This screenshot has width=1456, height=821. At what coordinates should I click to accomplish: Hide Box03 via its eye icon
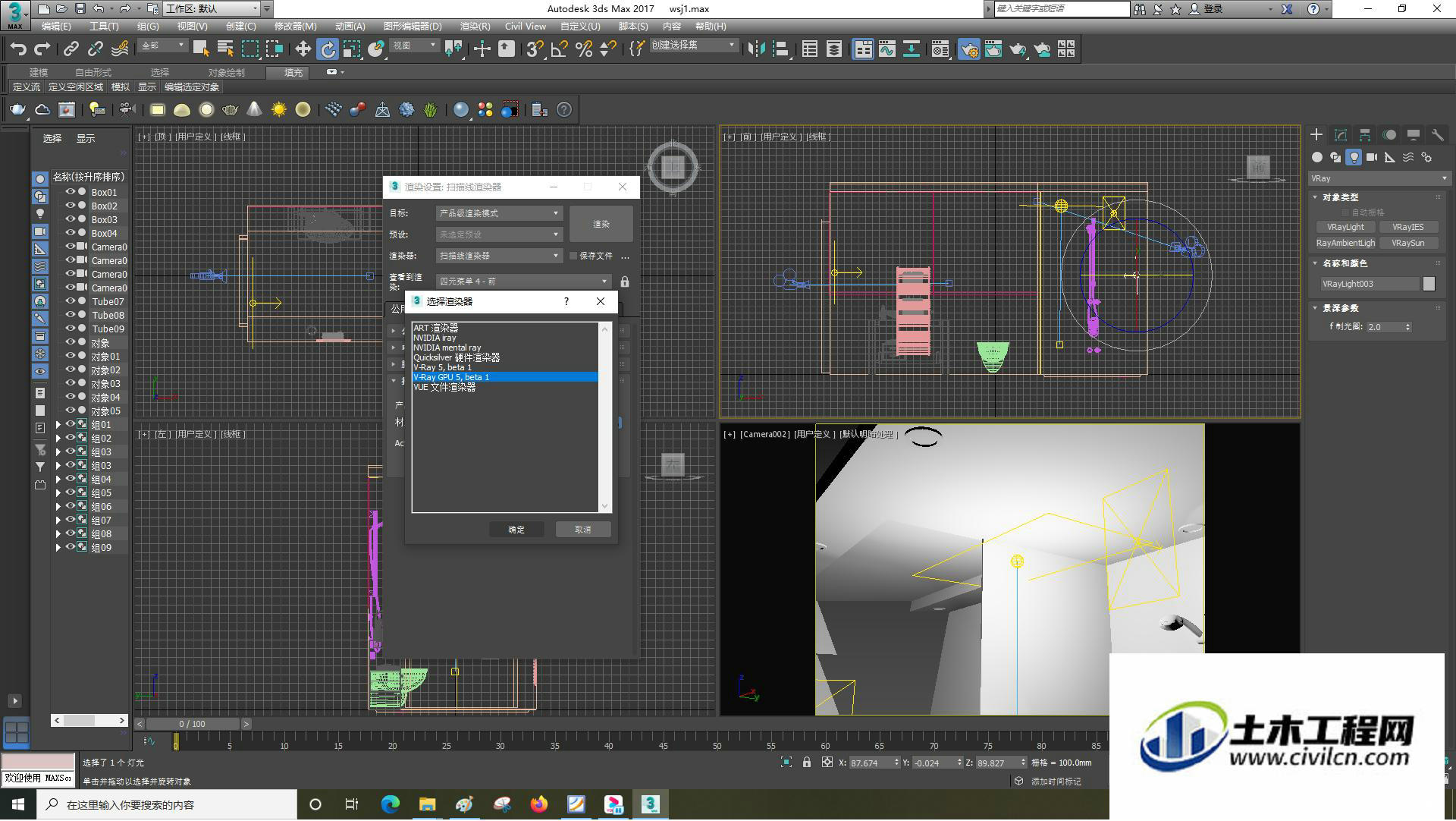pos(70,219)
